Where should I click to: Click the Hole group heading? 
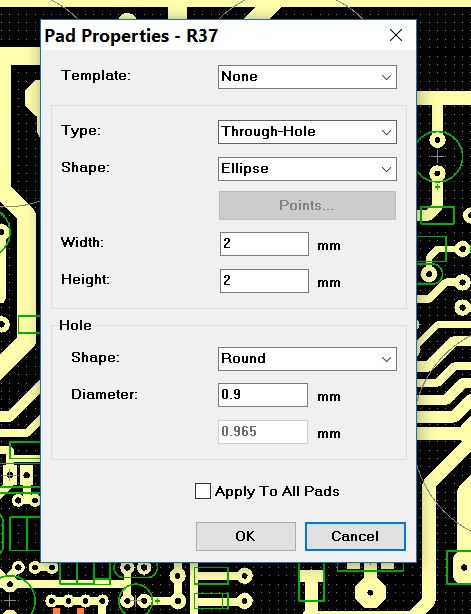(75, 325)
